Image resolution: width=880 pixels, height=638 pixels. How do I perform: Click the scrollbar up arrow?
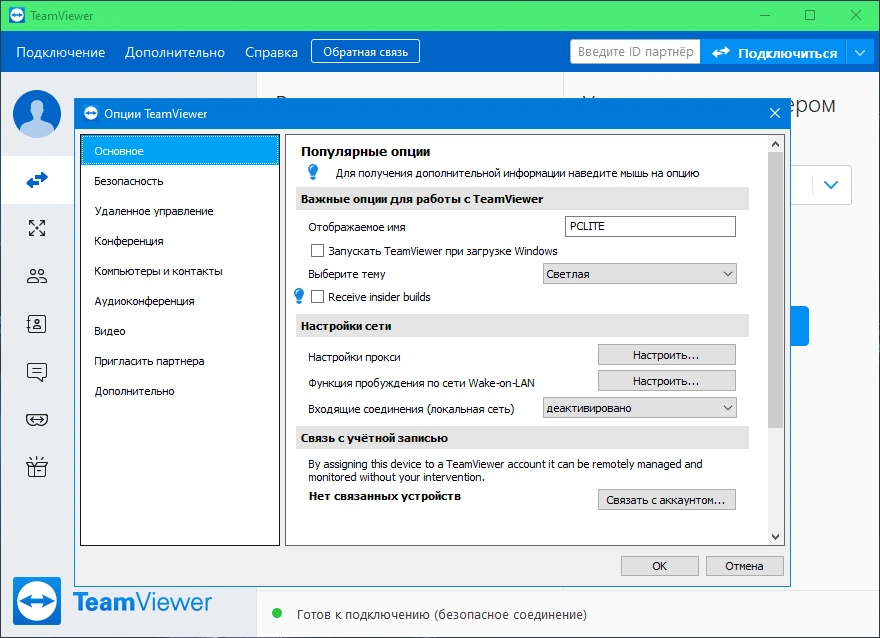click(775, 144)
